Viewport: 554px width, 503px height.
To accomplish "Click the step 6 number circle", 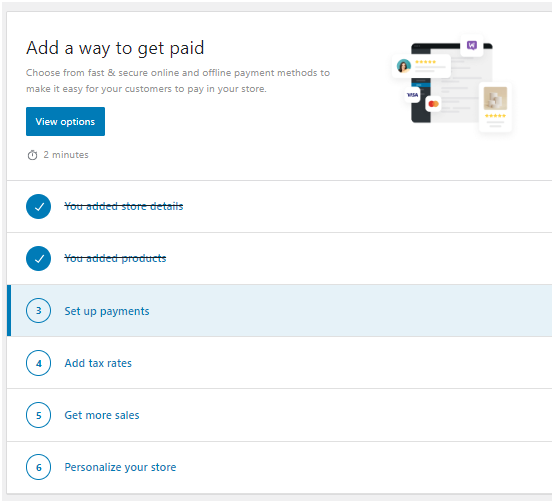I will [39, 467].
